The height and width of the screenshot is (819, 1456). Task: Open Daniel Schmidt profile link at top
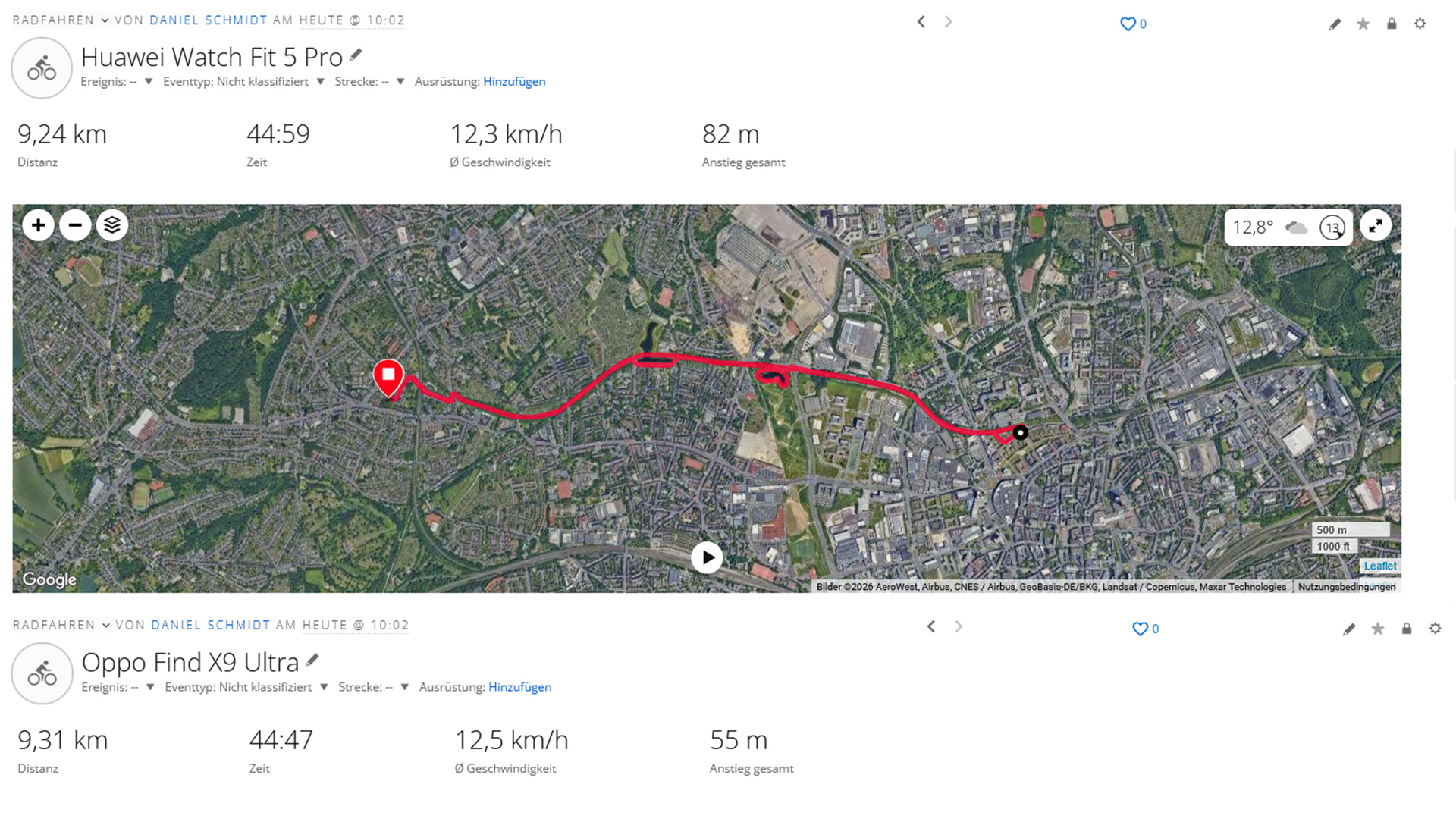click(x=209, y=20)
